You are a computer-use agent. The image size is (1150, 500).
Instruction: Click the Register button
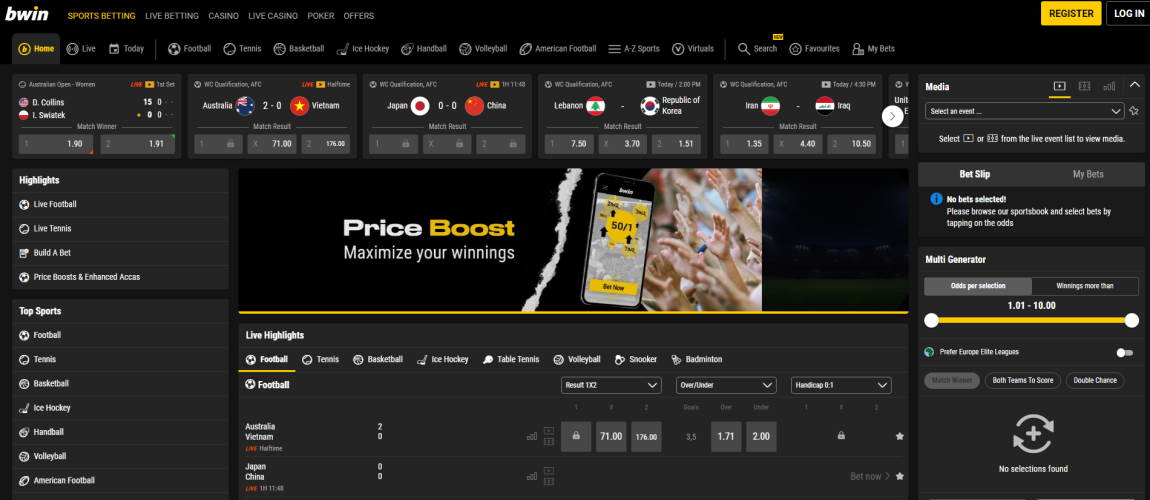point(1071,13)
